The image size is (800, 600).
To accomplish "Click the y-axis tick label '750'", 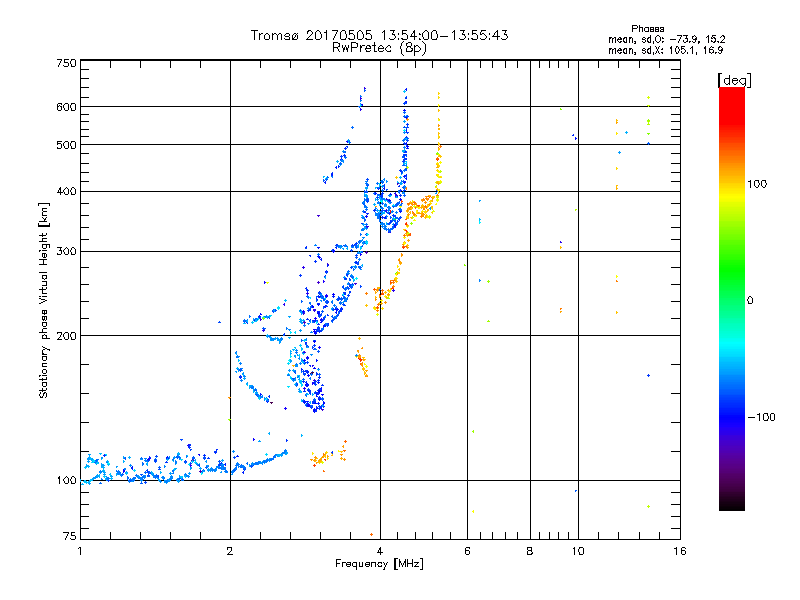I will (x=66, y=63).
